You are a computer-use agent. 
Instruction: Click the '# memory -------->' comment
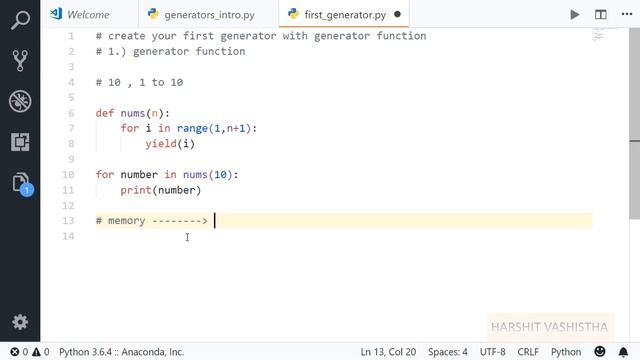point(151,221)
